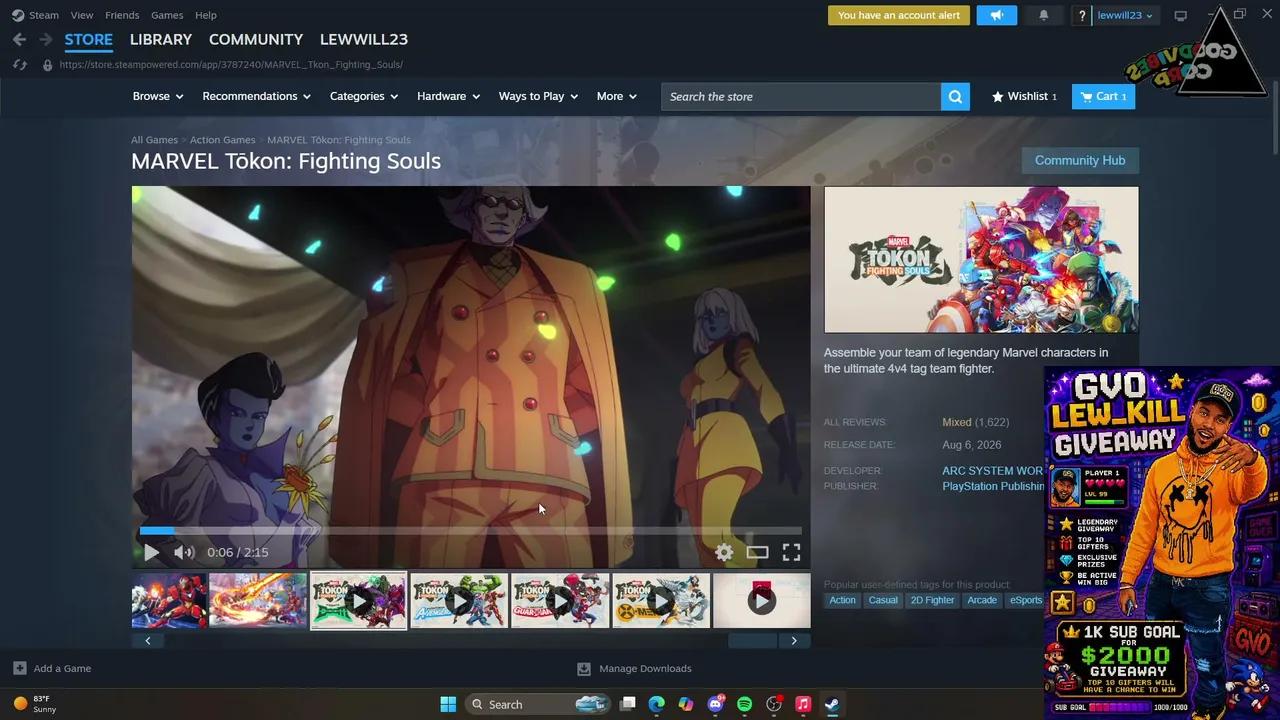Click the question mark help icon

[1082, 15]
